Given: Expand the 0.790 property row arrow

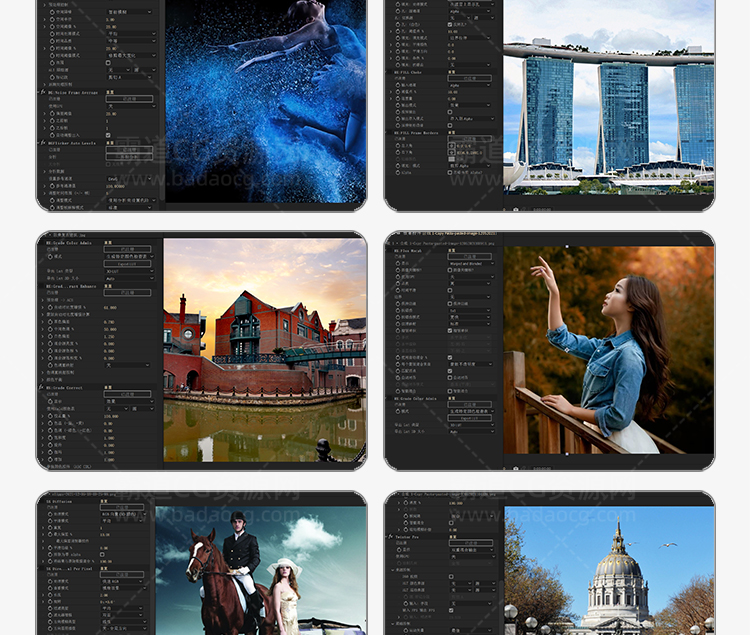Looking at the screenshot, I should tap(44, 322).
